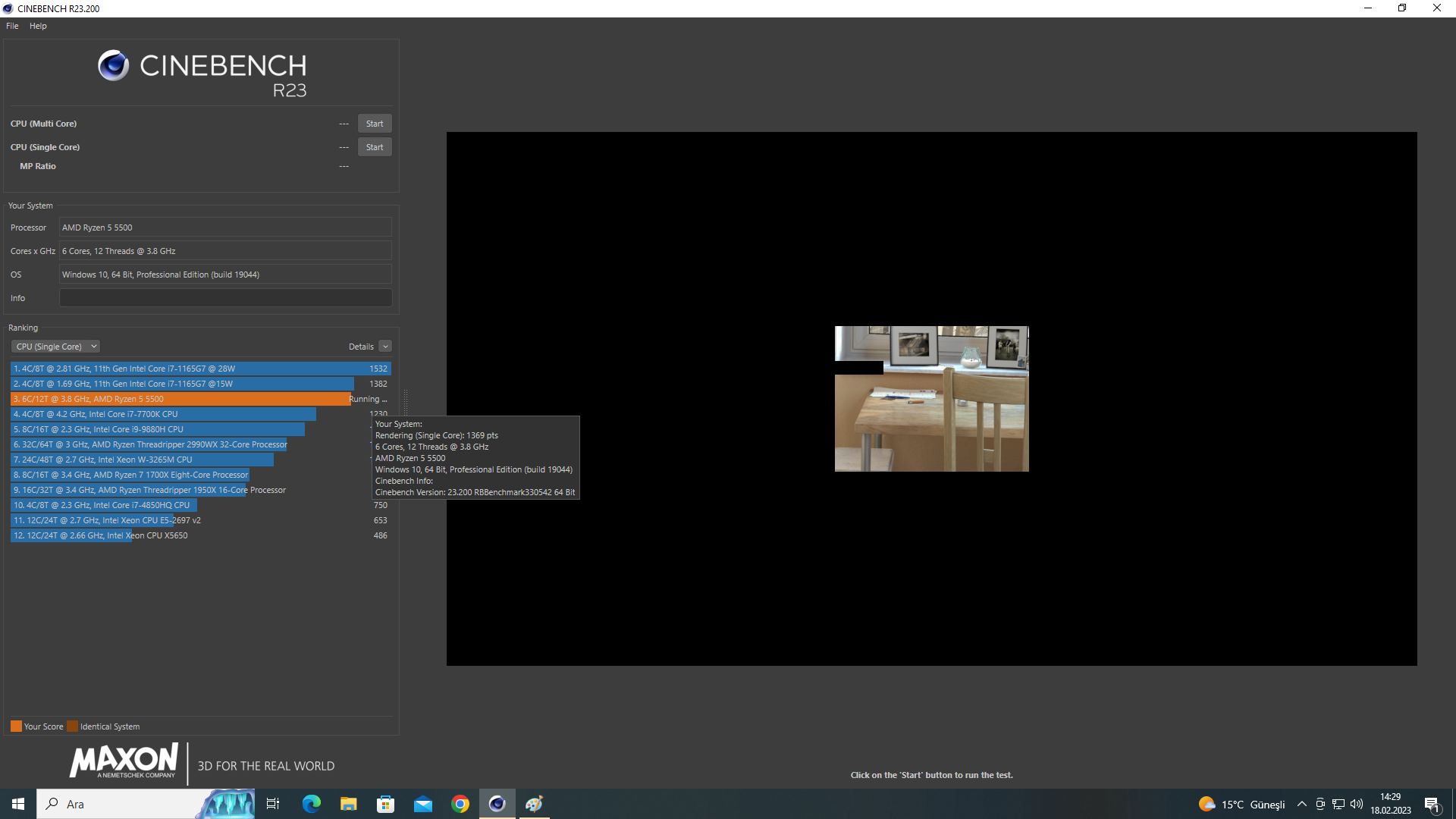Open the CPU (Single Core) ranking dropdown
The height and width of the screenshot is (819, 1456).
click(55, 347)
